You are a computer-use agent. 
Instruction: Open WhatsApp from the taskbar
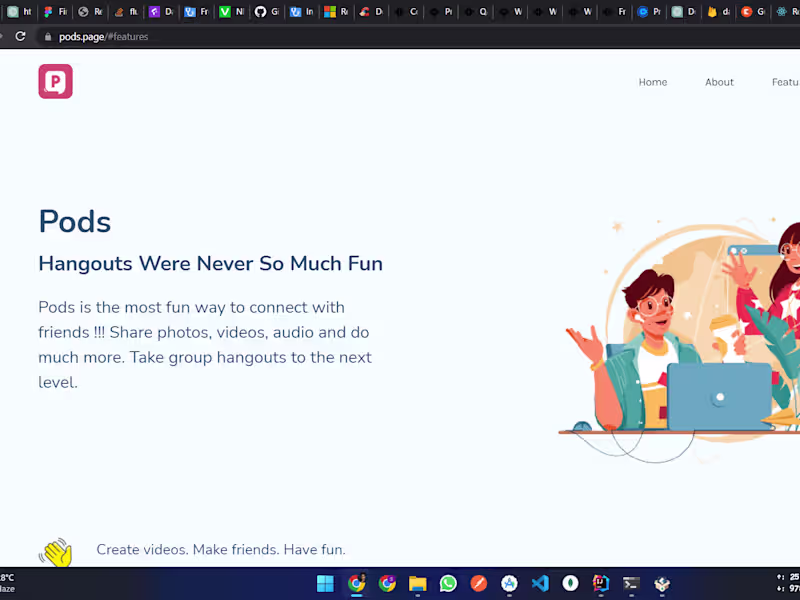[x=448, y=583]
